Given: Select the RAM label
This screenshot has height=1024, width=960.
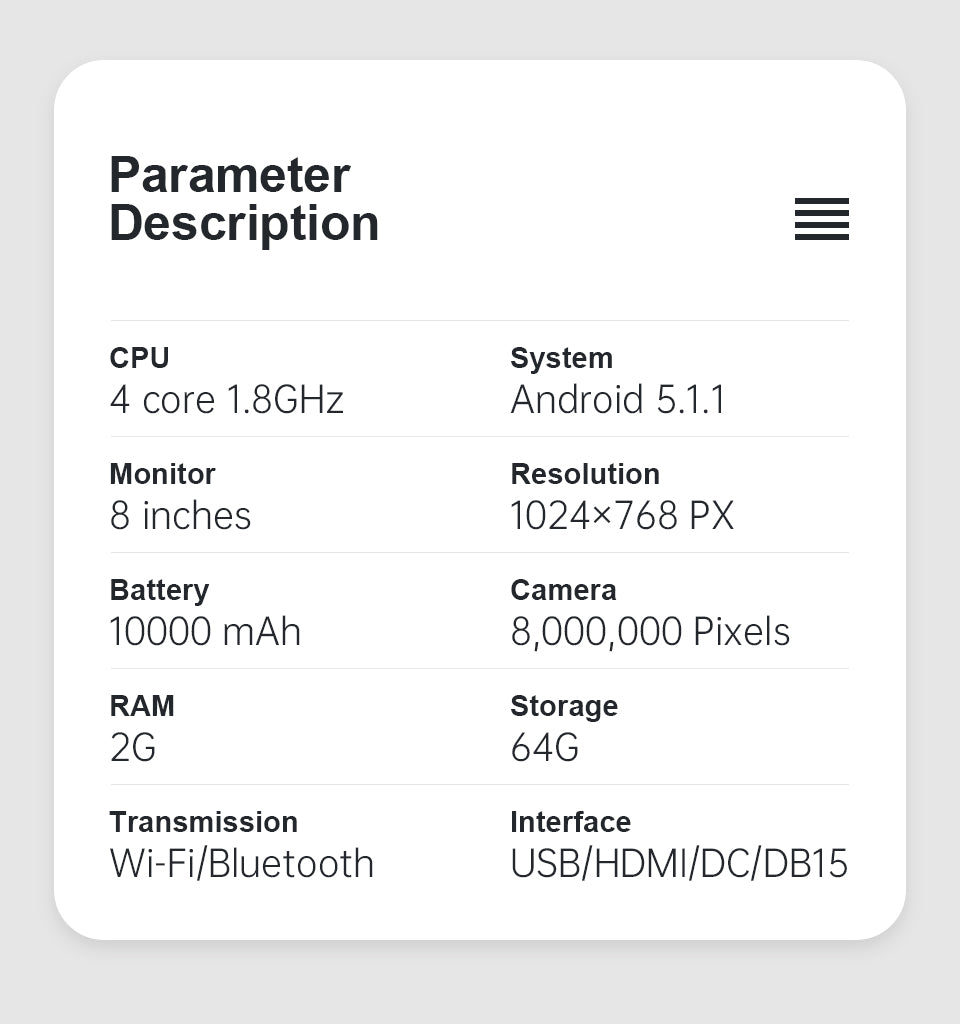Looking at the screenshot, I should point(142,706).
